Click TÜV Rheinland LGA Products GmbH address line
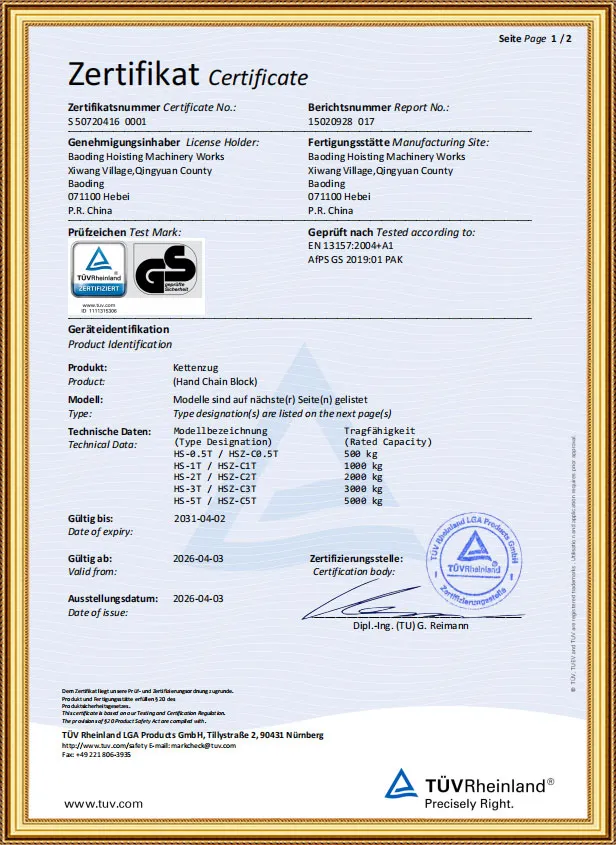The image size is (616, 845). pos(193,735)
